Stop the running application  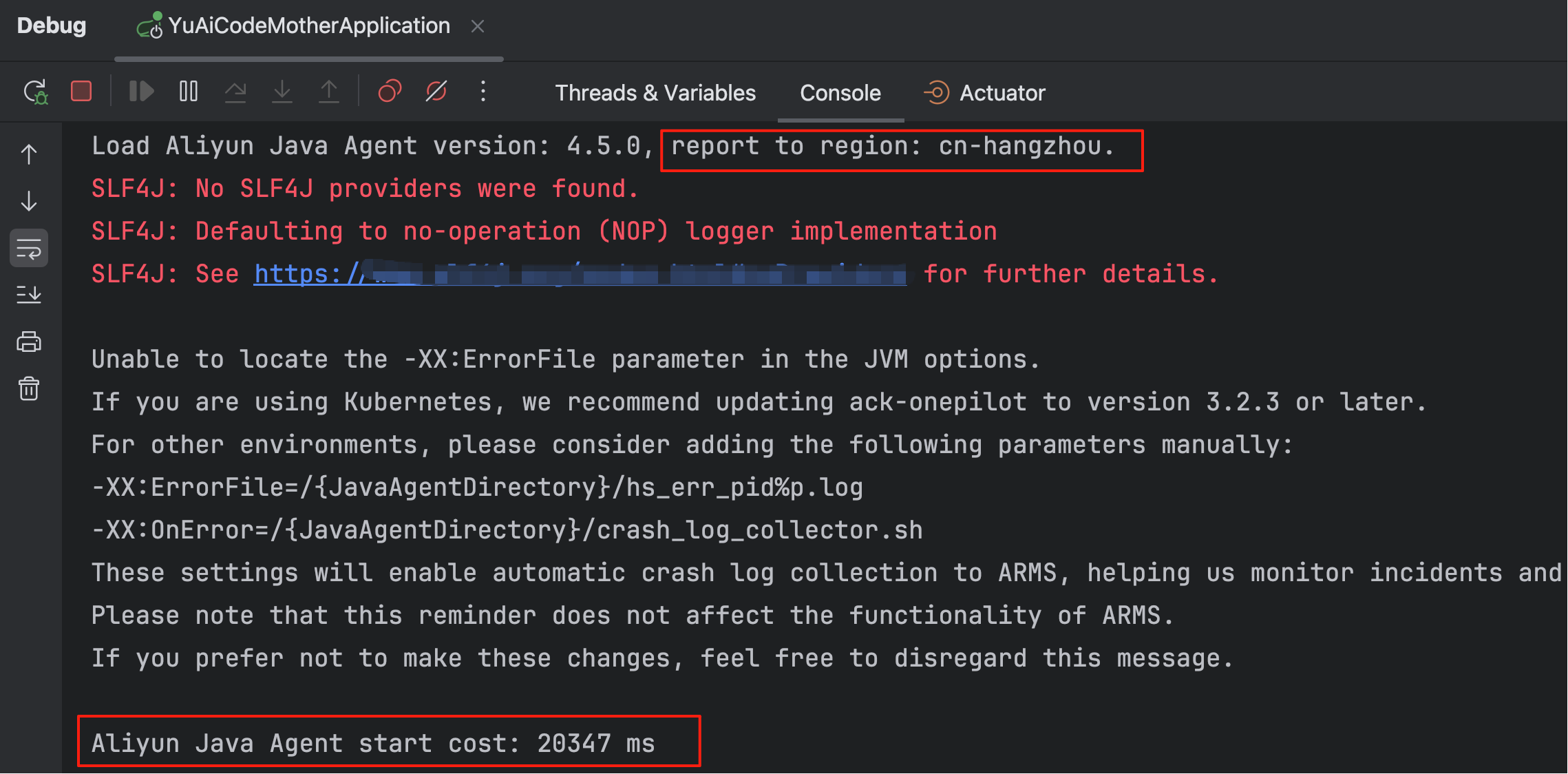click(81, 92)
